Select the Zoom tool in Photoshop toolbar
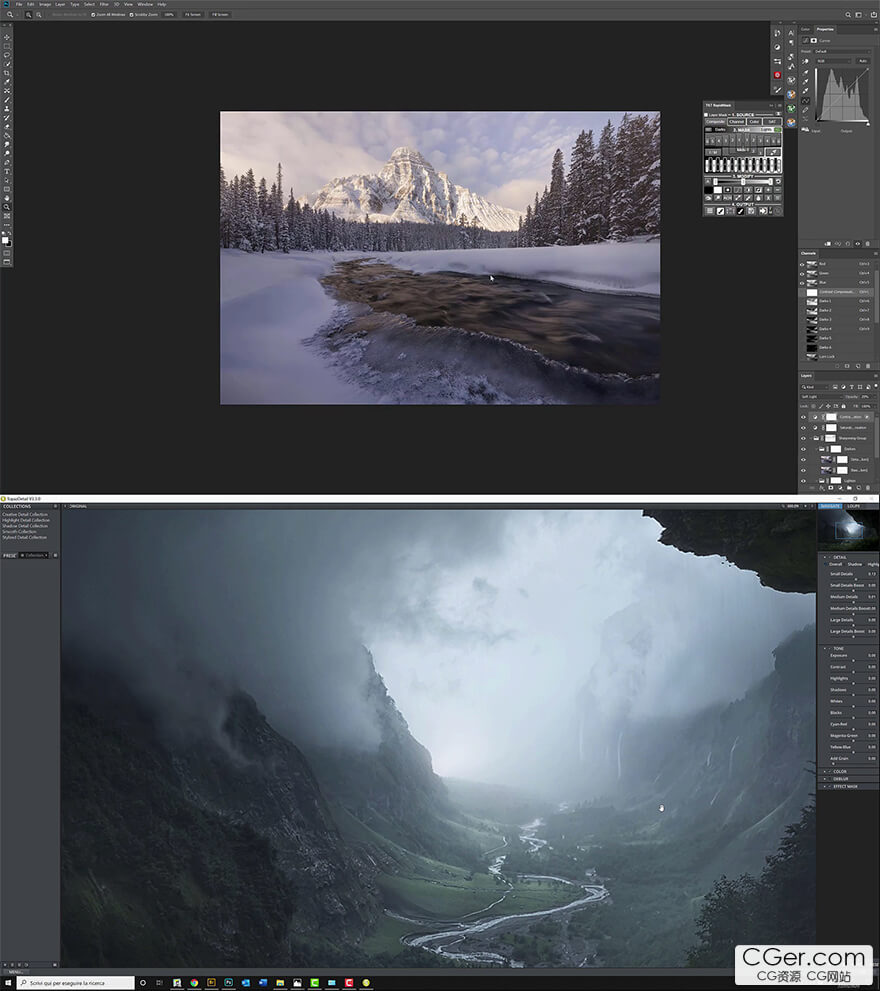 (x=7, y=207)
